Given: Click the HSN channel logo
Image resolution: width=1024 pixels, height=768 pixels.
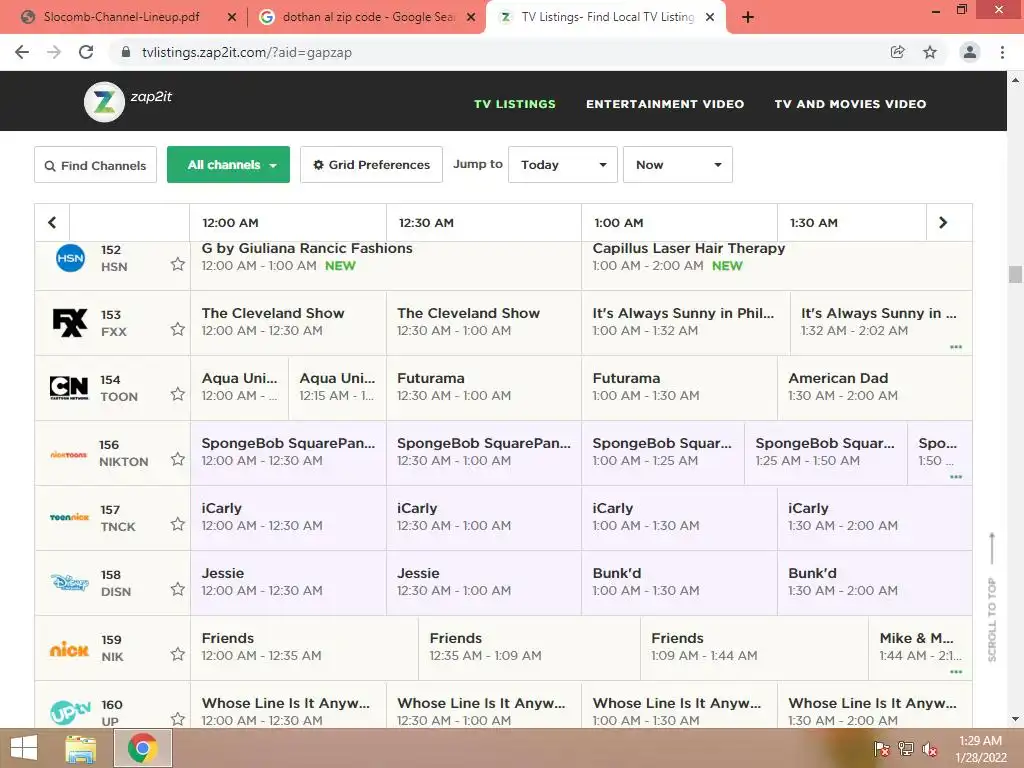Looking at the screenshot, I should tap(70, 258).
